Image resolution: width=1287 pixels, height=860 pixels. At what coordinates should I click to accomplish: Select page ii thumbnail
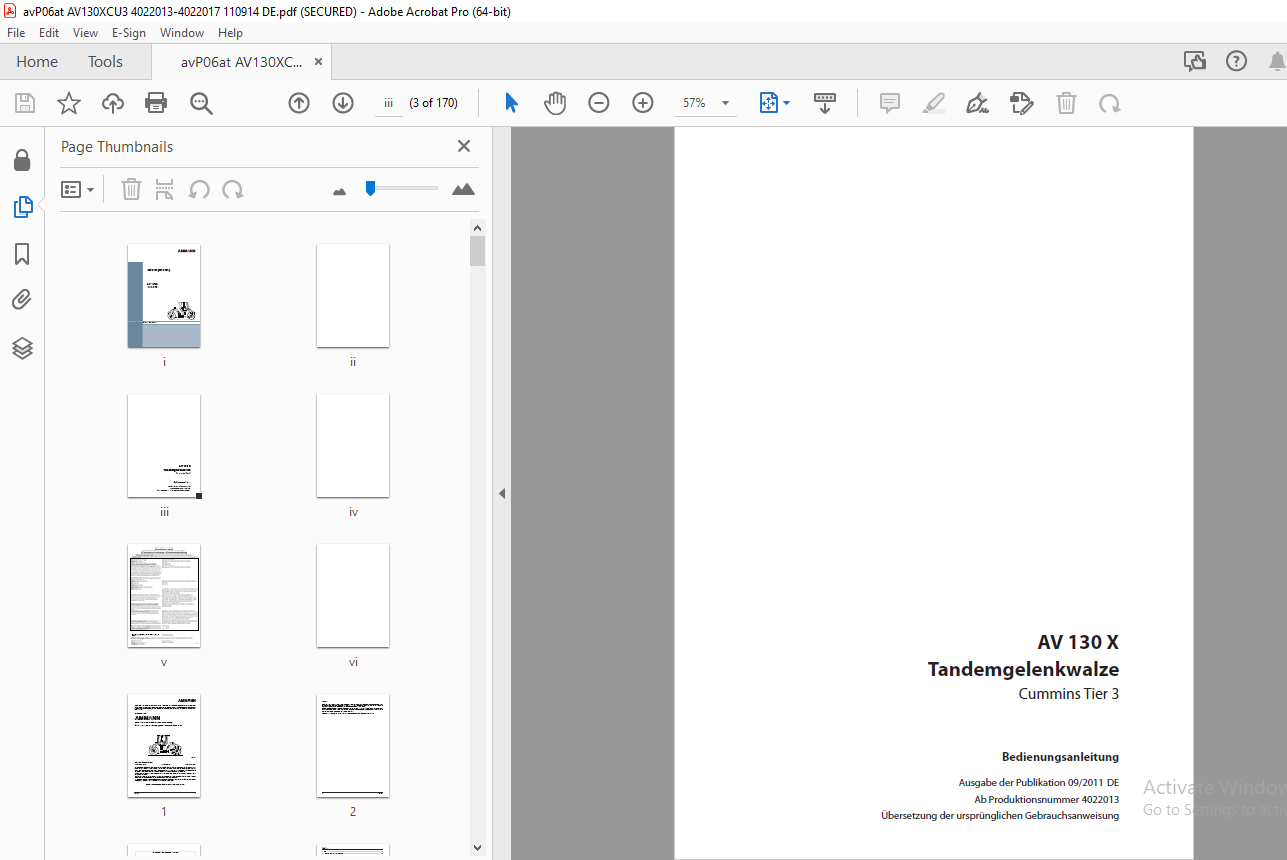click(x=353, y=296)
